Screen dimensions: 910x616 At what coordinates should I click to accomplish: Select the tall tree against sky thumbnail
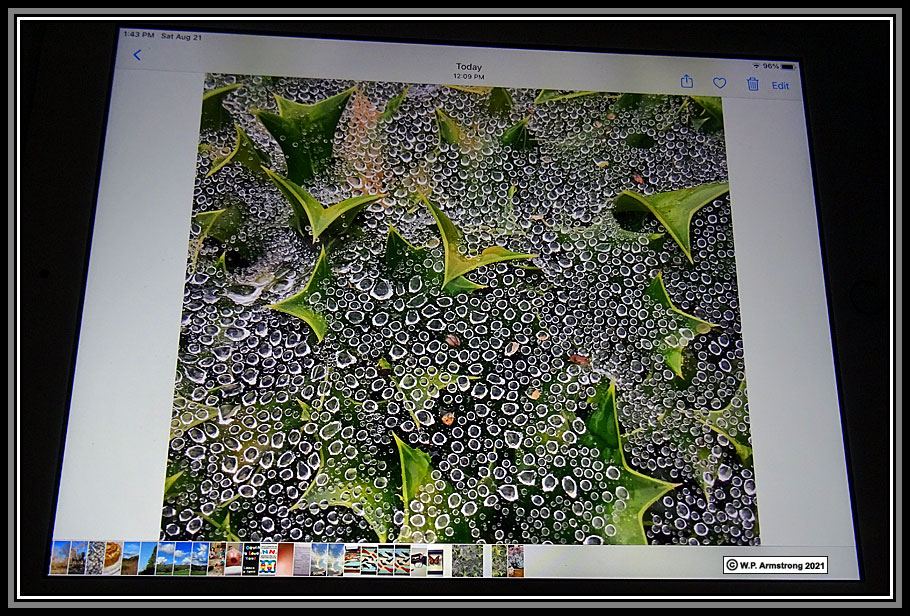pyautogui.click(x=147, y=558)
